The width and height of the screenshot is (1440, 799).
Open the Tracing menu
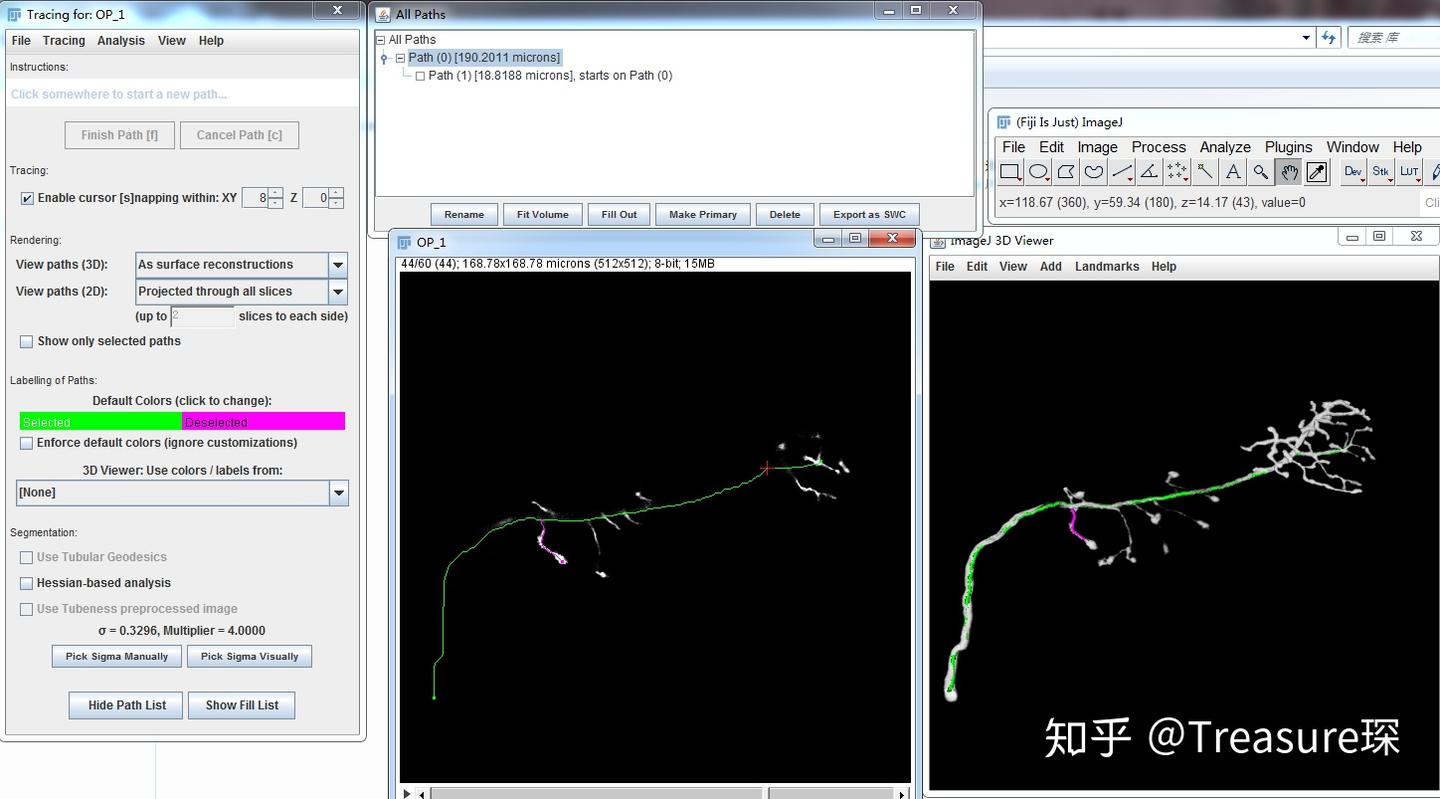[63, 40]
